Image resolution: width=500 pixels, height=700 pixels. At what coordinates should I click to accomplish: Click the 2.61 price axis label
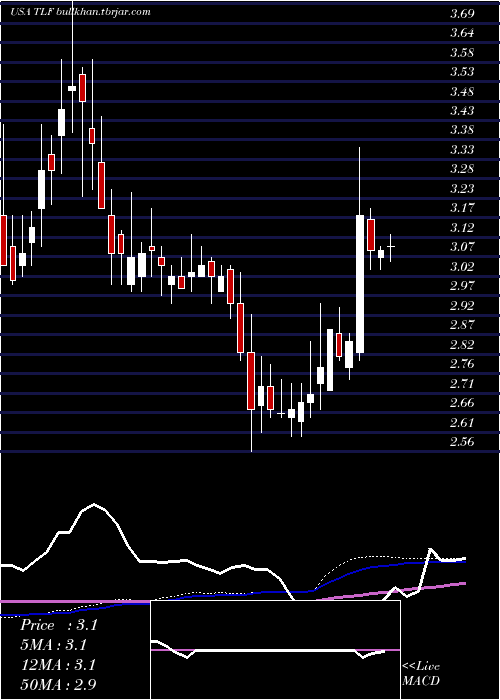pyautogui.click(x=462, y=422)
